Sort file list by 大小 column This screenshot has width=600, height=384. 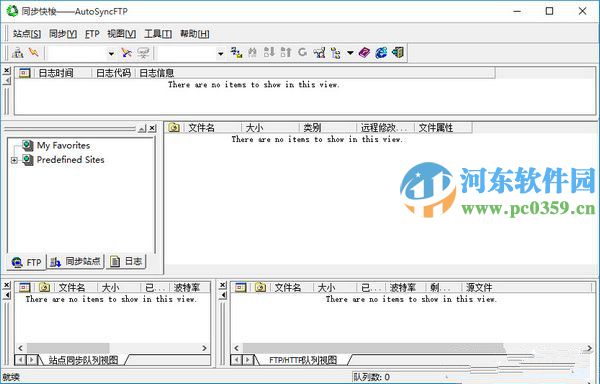[x=270, y=127]
